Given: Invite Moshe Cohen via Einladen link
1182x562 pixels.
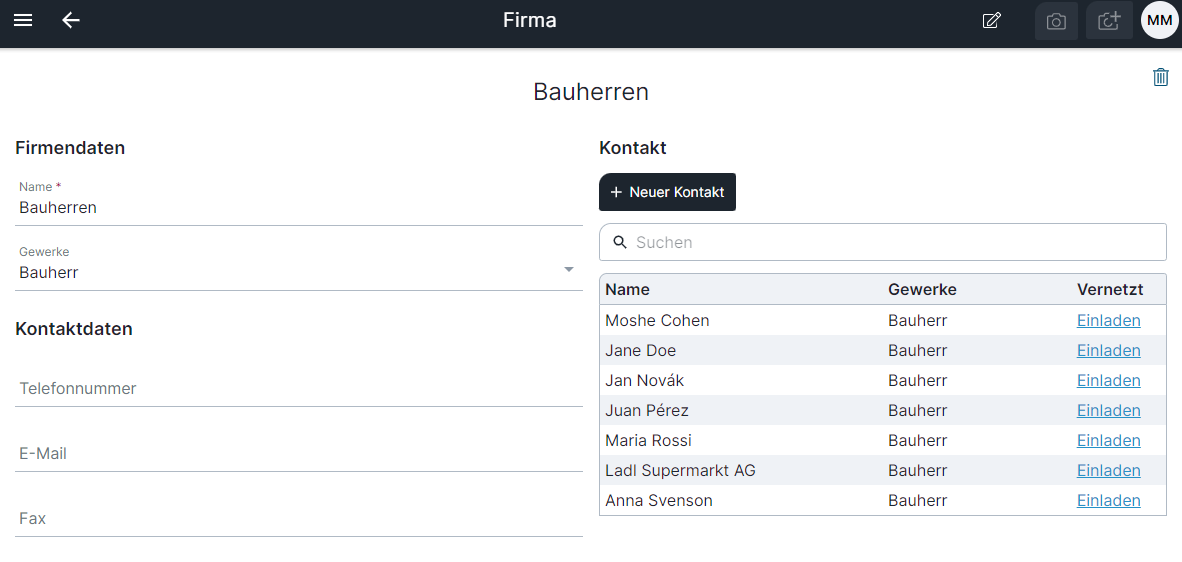Looking at the screenshot, I should 1108,320.
